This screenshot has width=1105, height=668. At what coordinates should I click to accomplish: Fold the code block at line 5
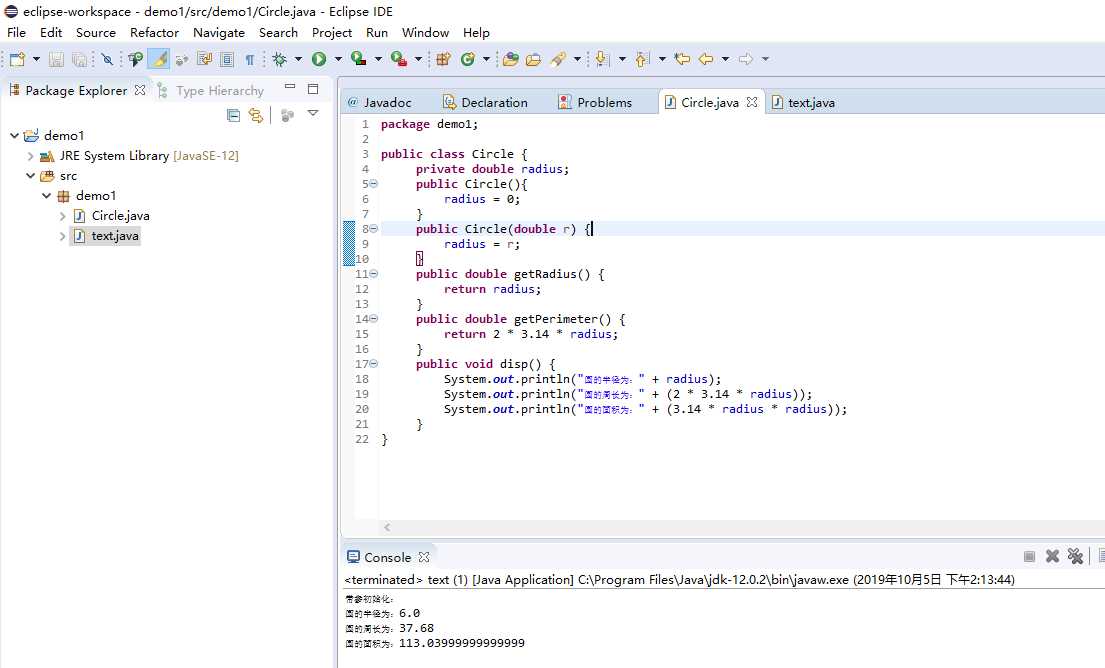pos(374,183)
